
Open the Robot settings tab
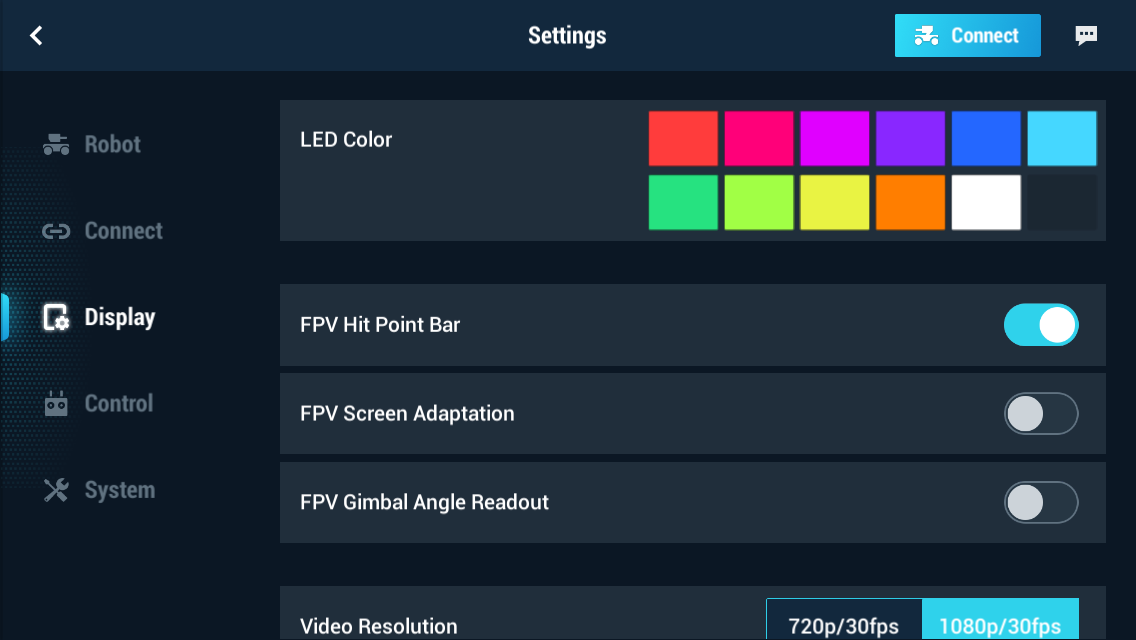click(x=112, y=144)
